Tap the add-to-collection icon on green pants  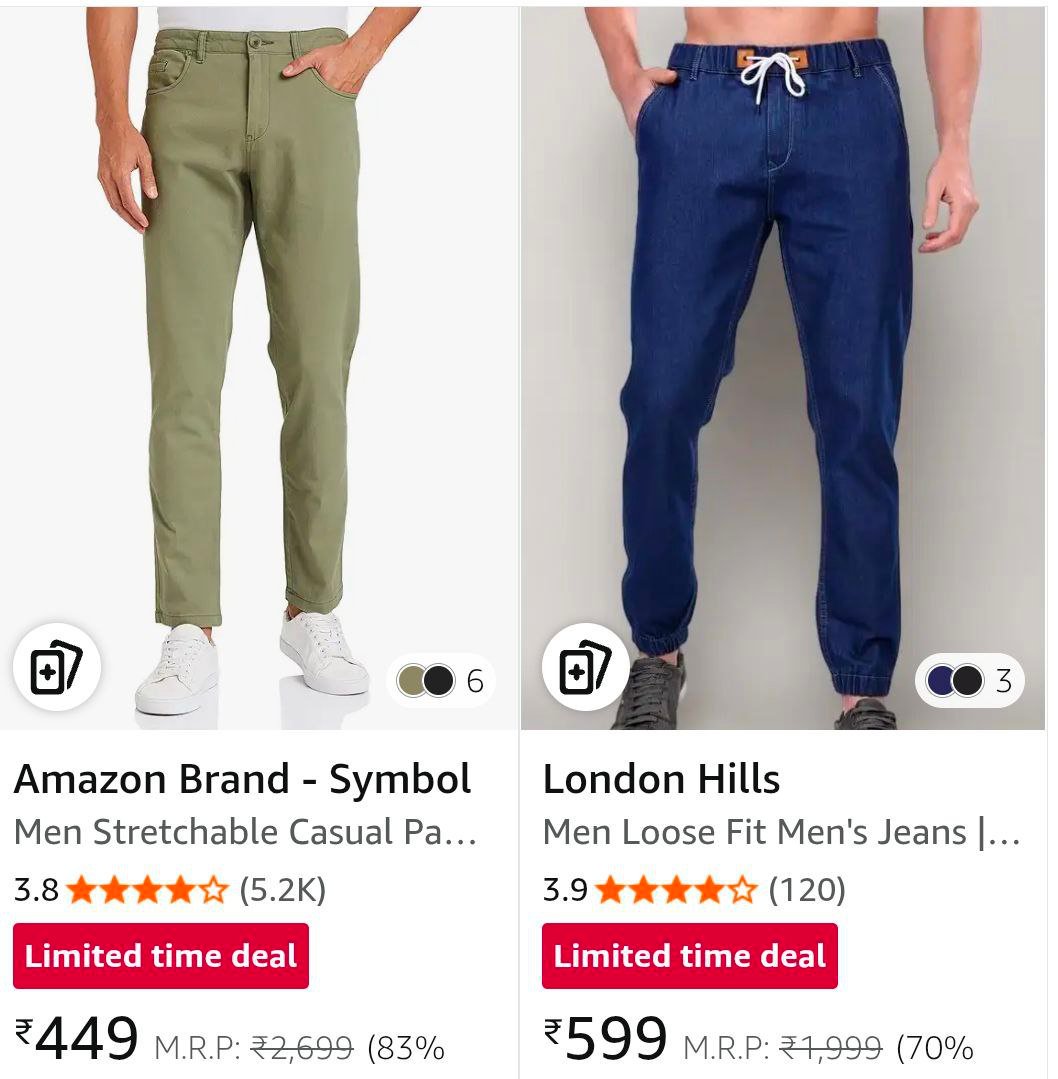pos(56,668)
